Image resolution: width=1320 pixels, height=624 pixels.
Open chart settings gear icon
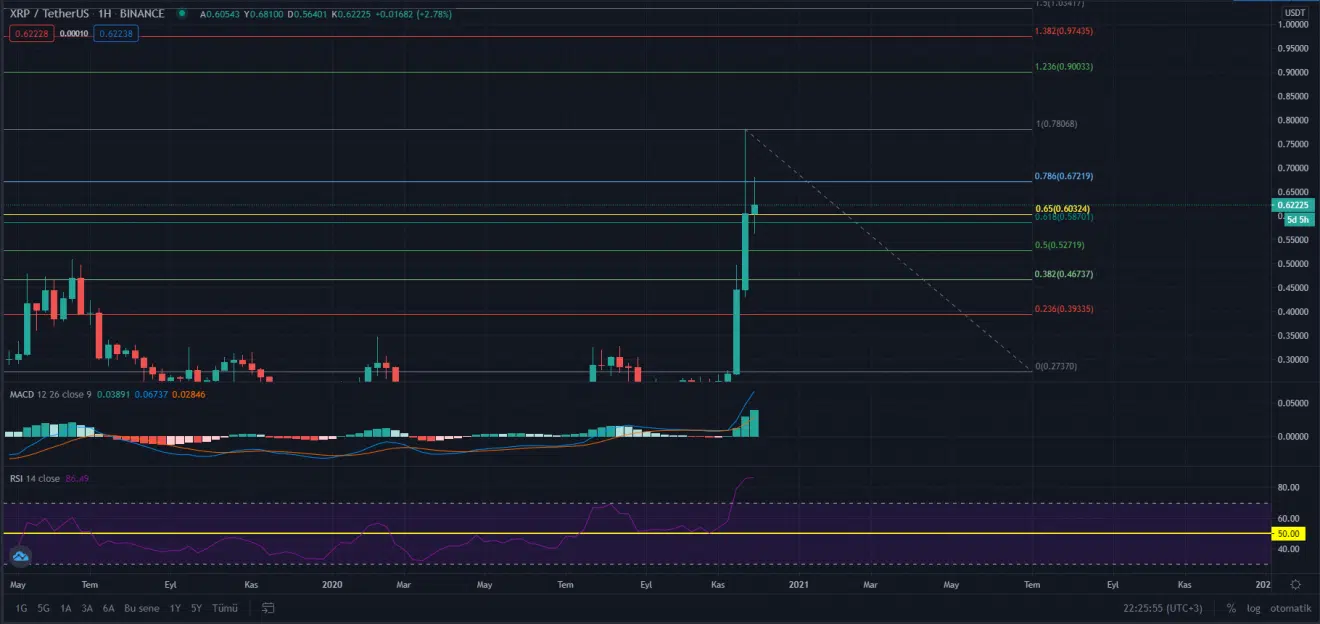pyautogui.click(x=1295, y=584)
